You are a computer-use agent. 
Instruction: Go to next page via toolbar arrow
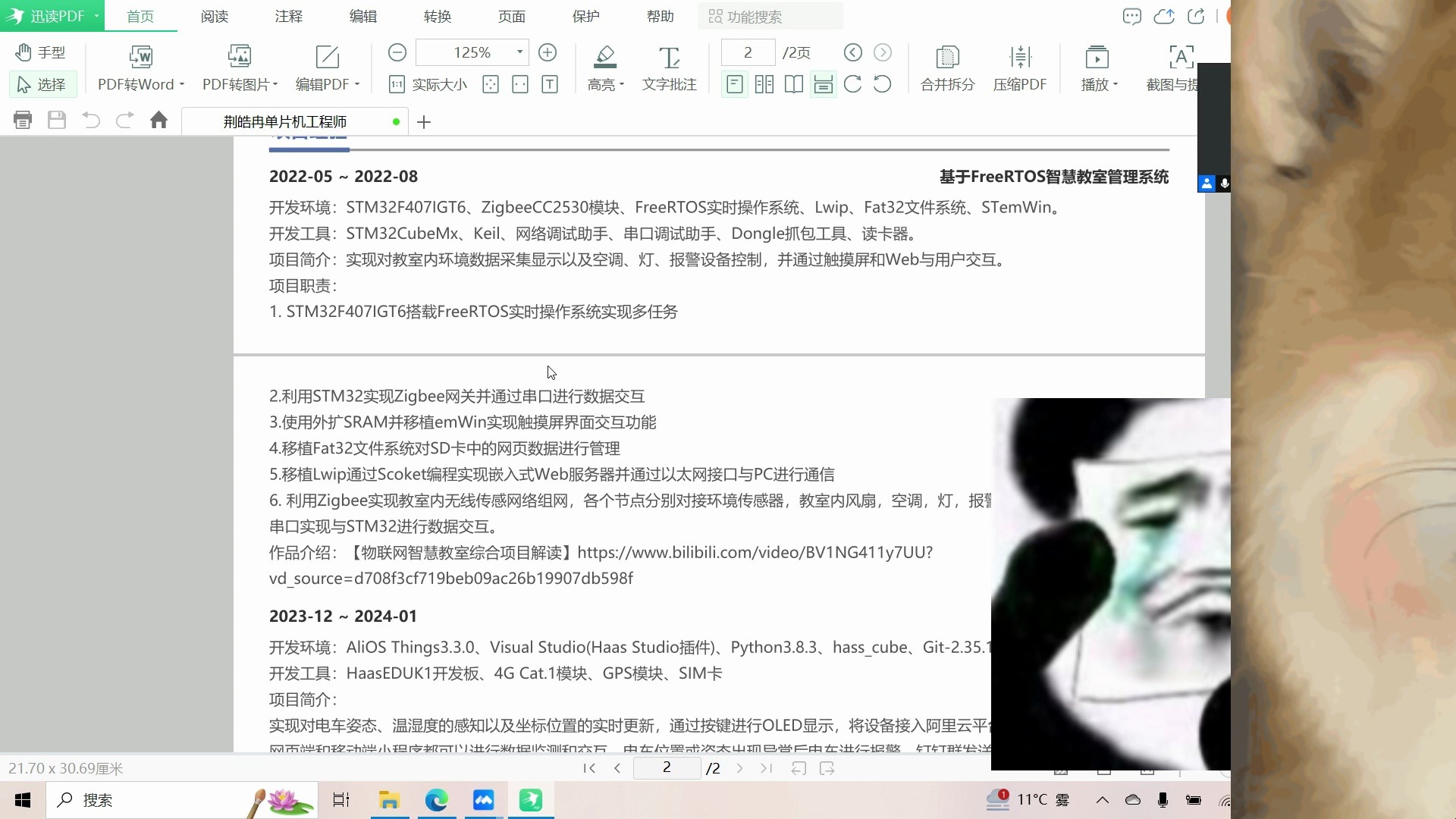[x=883, y=52]
